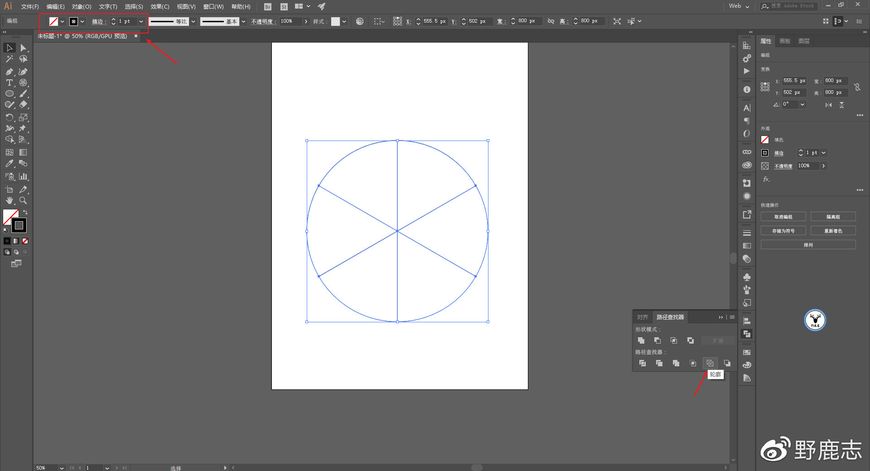
Task: Select the Paintbrush tool
Action: [23, 93]
